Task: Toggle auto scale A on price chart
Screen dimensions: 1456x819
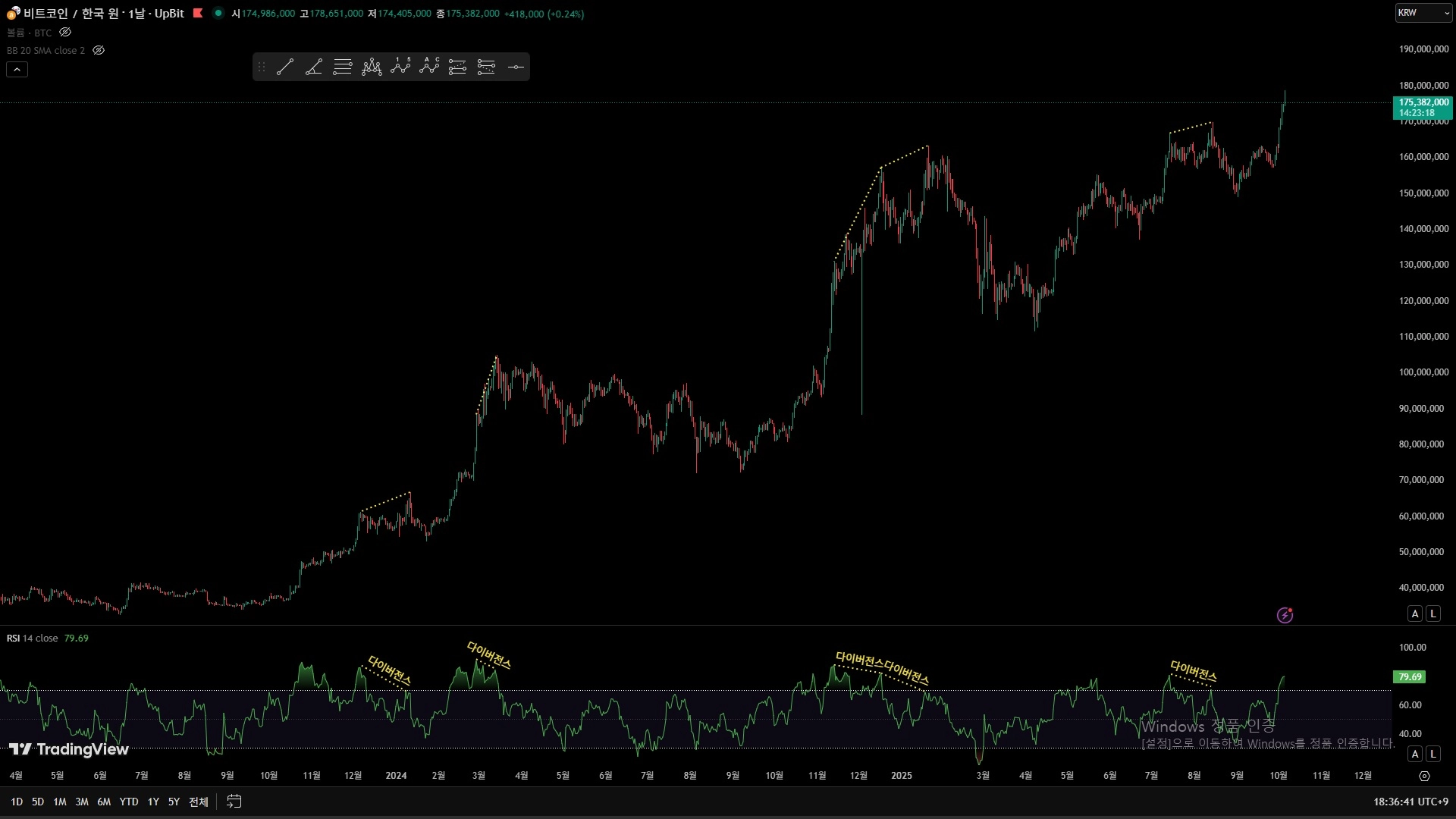Action: tap(1415, 614)
